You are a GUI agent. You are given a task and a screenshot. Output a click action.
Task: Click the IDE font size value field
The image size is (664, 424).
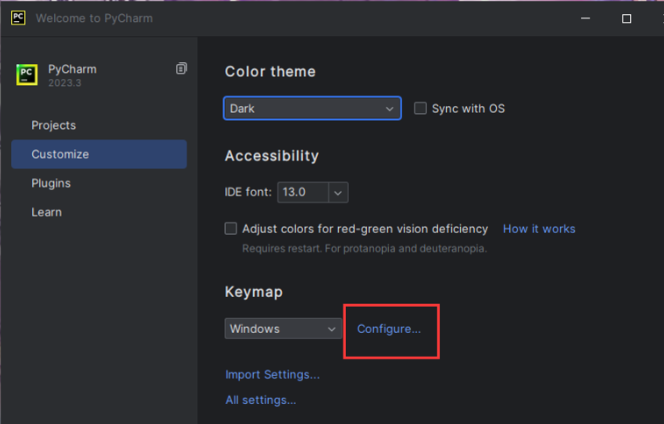coord(302,192)
